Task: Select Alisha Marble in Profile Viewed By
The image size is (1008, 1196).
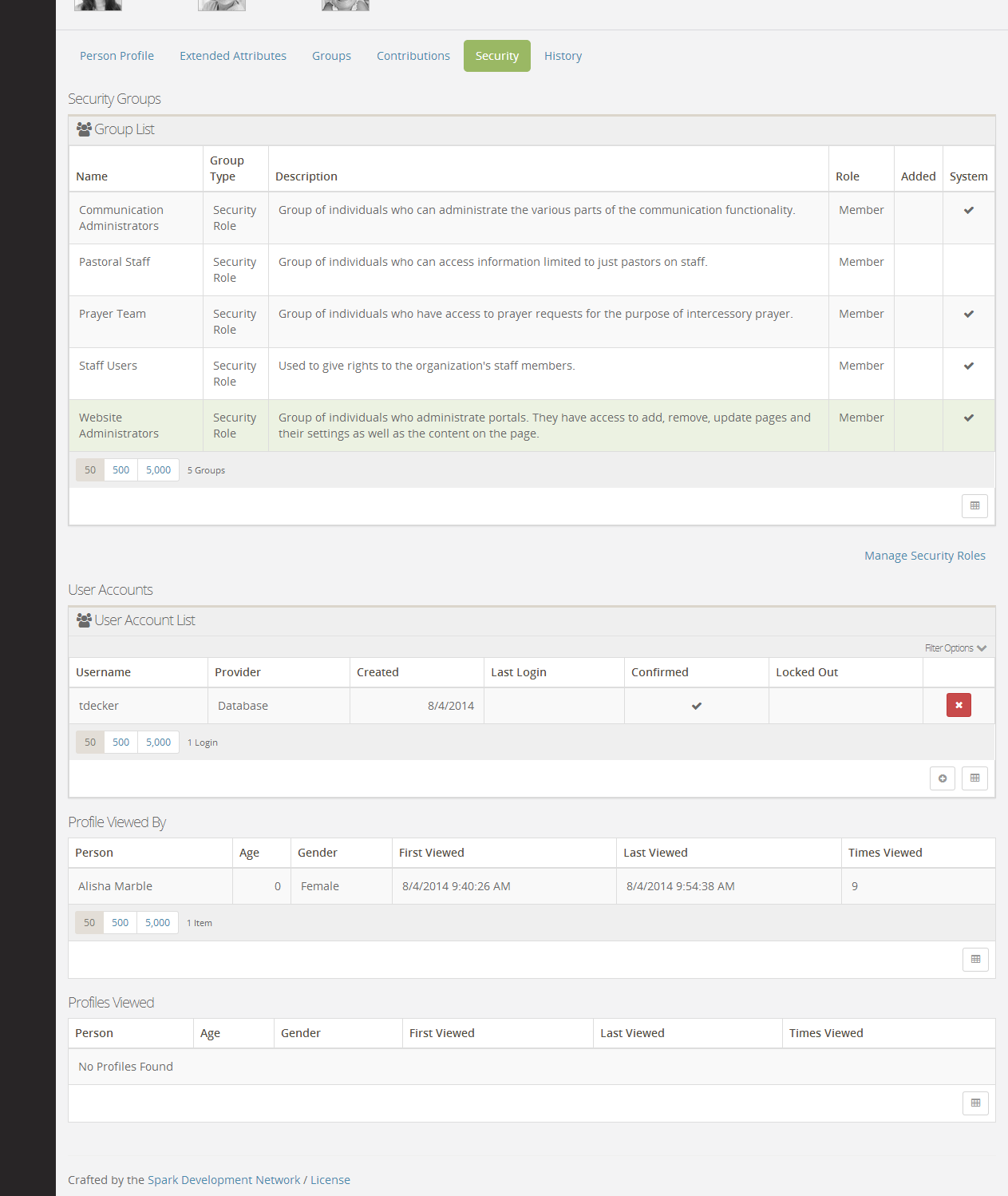Action: 115,886
